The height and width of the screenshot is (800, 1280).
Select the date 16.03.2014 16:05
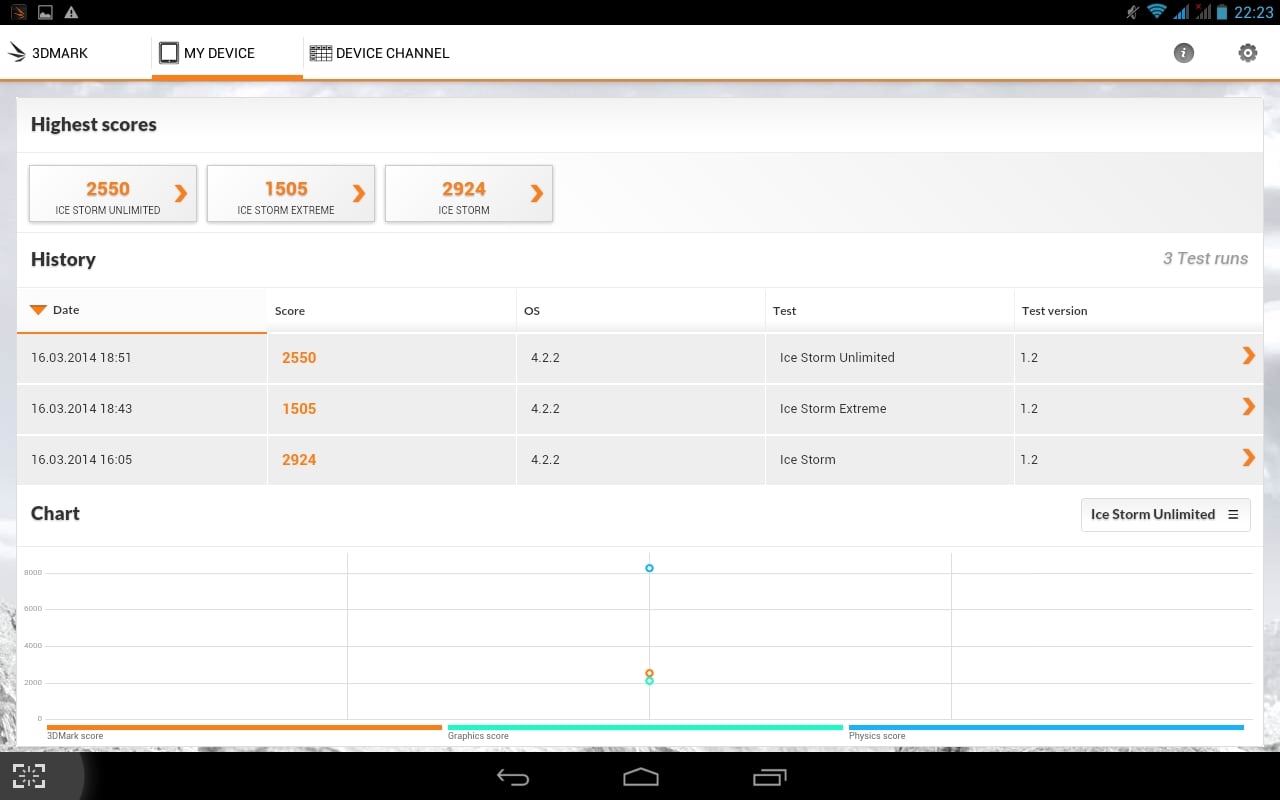[81, 459]
